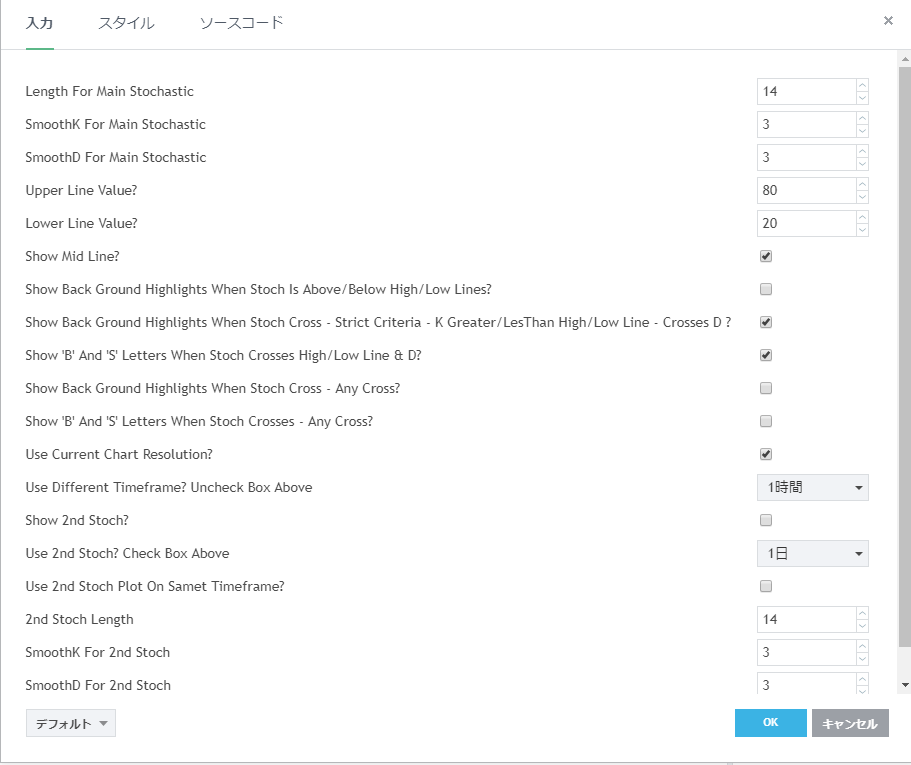911x765 pixels.
Task: Open the 1時間 timeframe dropdown
Action: (x=812, y=487)
